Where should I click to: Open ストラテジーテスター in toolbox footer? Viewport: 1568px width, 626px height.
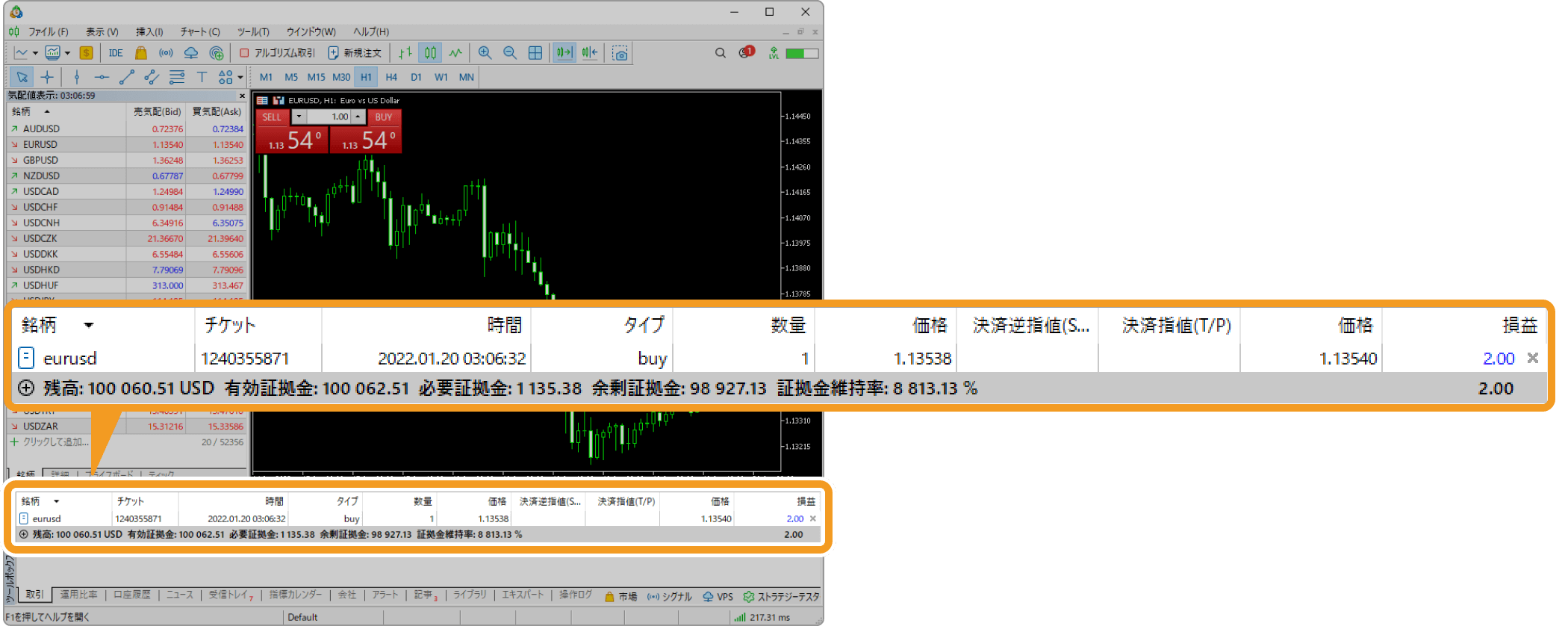tap(780, 597)
